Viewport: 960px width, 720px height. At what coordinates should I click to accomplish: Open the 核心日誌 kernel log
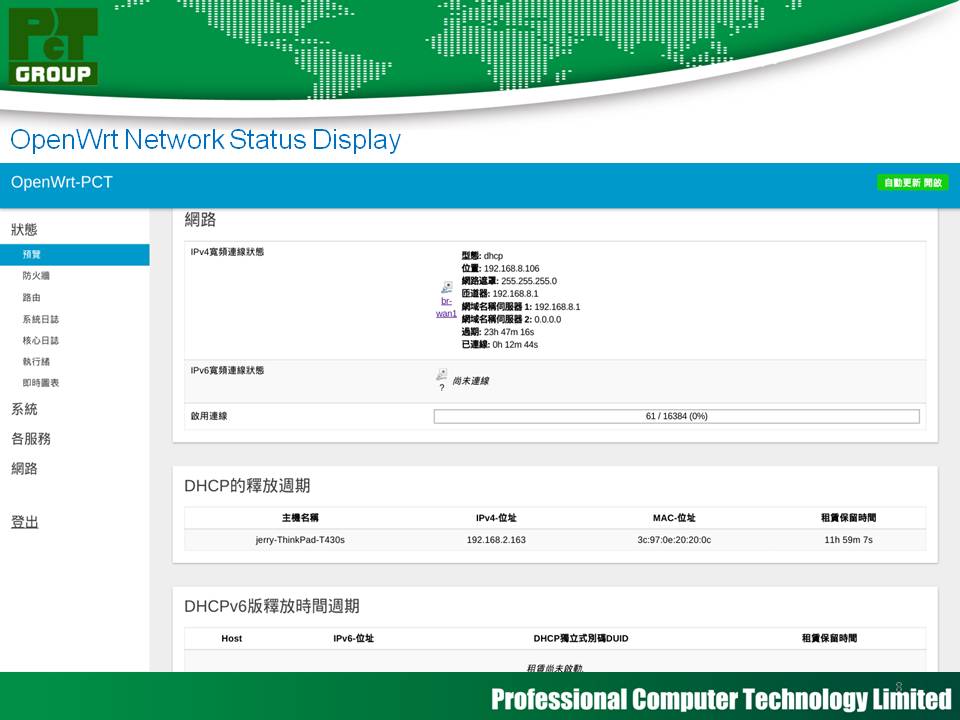(x=41, y=341)
